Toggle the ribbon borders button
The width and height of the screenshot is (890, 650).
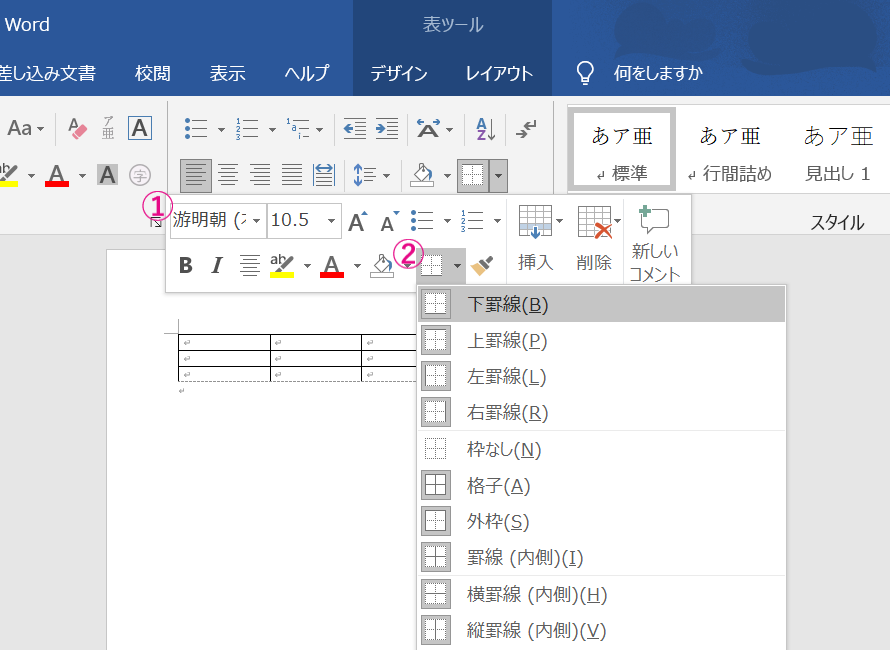(x=473, y=175)
